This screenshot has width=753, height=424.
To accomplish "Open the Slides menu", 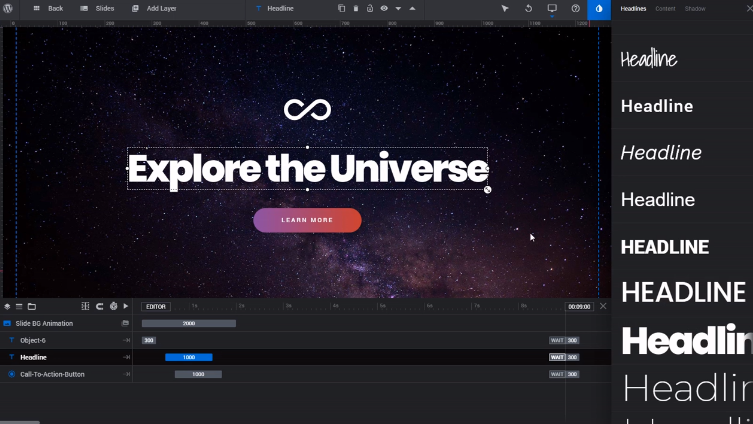I will click(97, 8).
